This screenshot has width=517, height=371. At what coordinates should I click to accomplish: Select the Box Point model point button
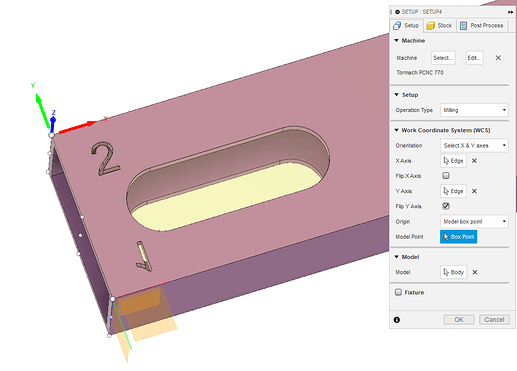458,237
